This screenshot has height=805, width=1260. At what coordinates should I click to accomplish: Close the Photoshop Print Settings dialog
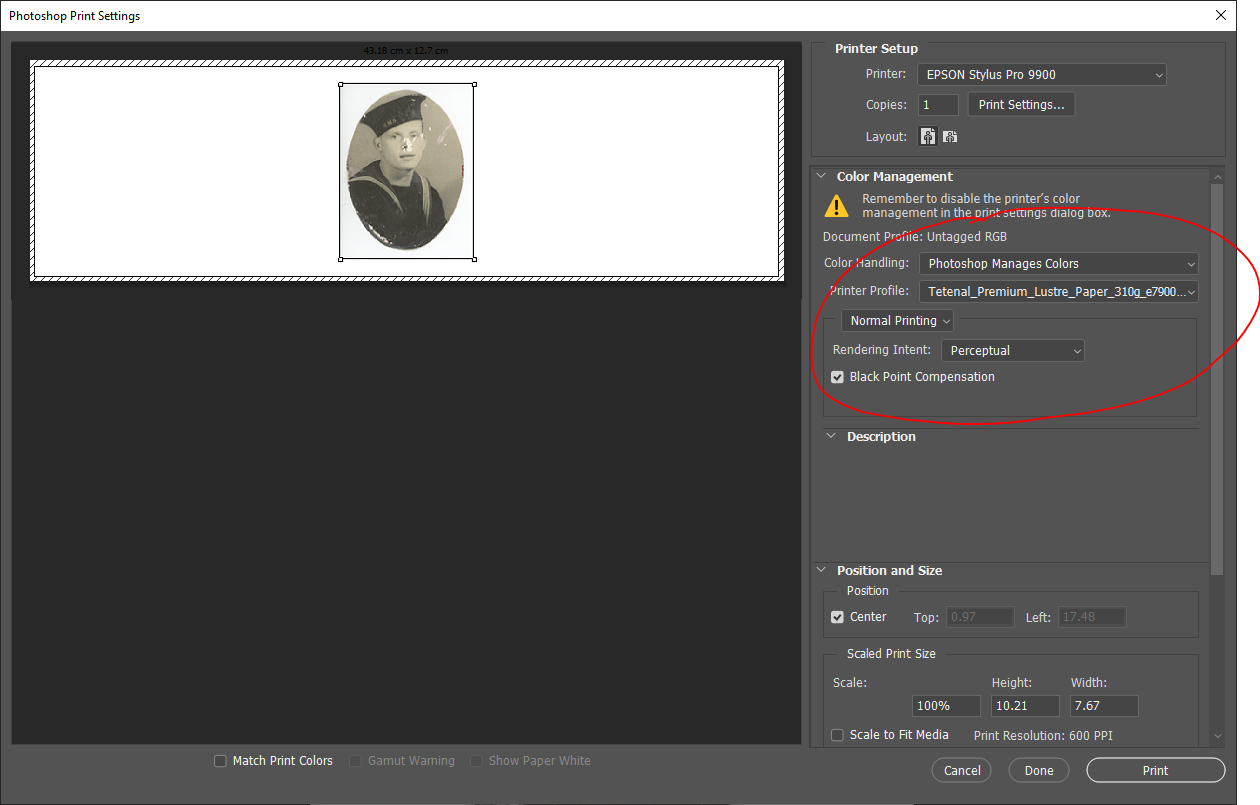[1221, 15]
